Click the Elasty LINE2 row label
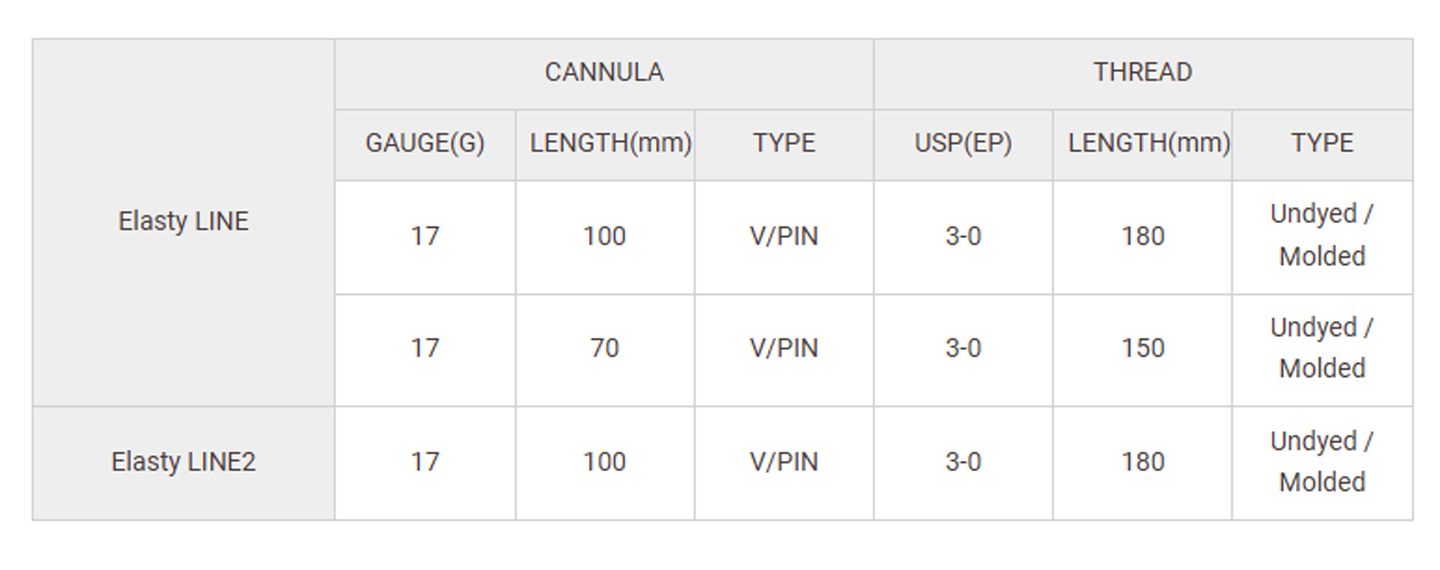This screenshot has width=1440, height=570. click(x=183, y=462)
